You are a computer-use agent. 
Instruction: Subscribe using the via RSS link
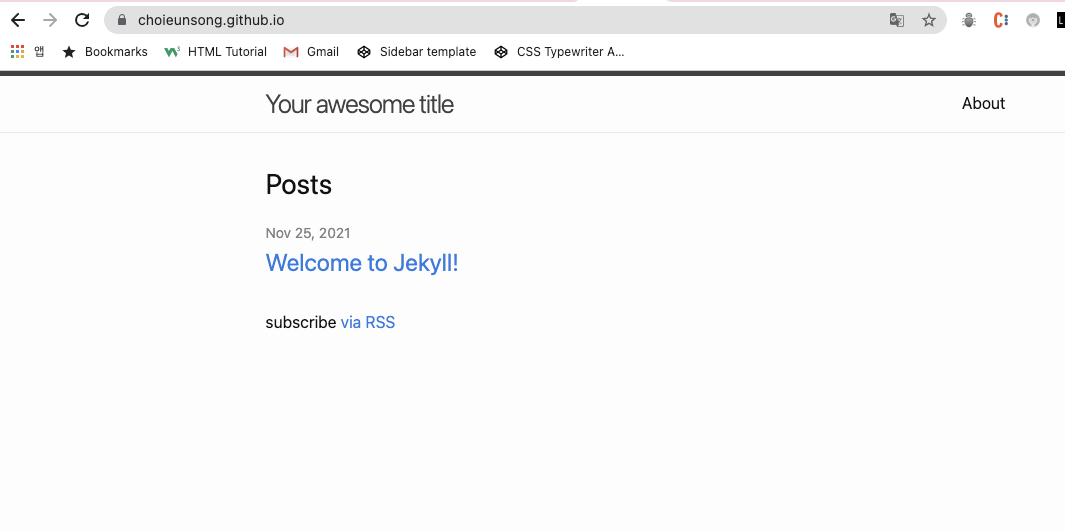tap(367, 323)
